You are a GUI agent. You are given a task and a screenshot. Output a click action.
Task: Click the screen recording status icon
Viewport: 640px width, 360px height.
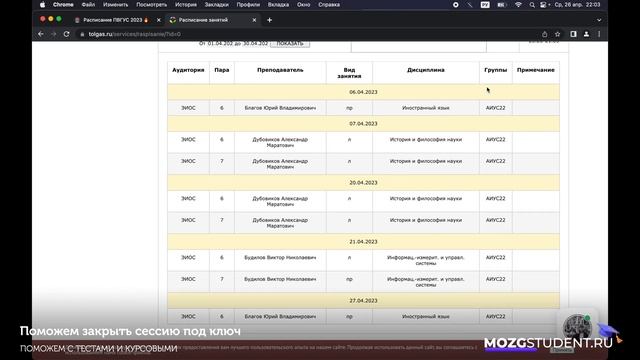click(x=456, y=5)
